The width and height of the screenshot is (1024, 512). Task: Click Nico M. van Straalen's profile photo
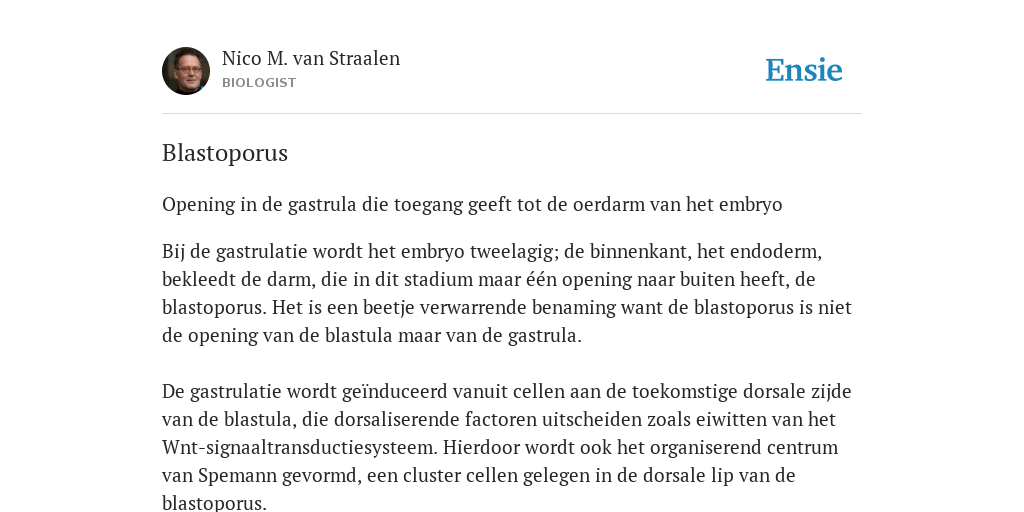point(186,71)
